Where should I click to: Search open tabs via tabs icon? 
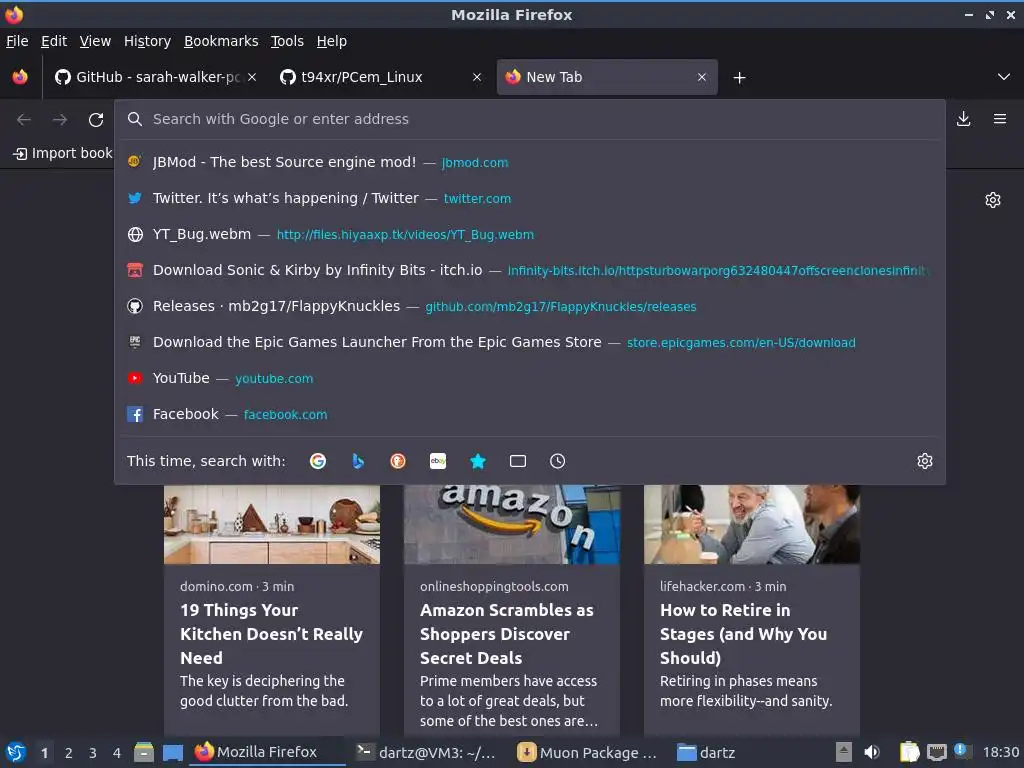(x=518, y=461)
